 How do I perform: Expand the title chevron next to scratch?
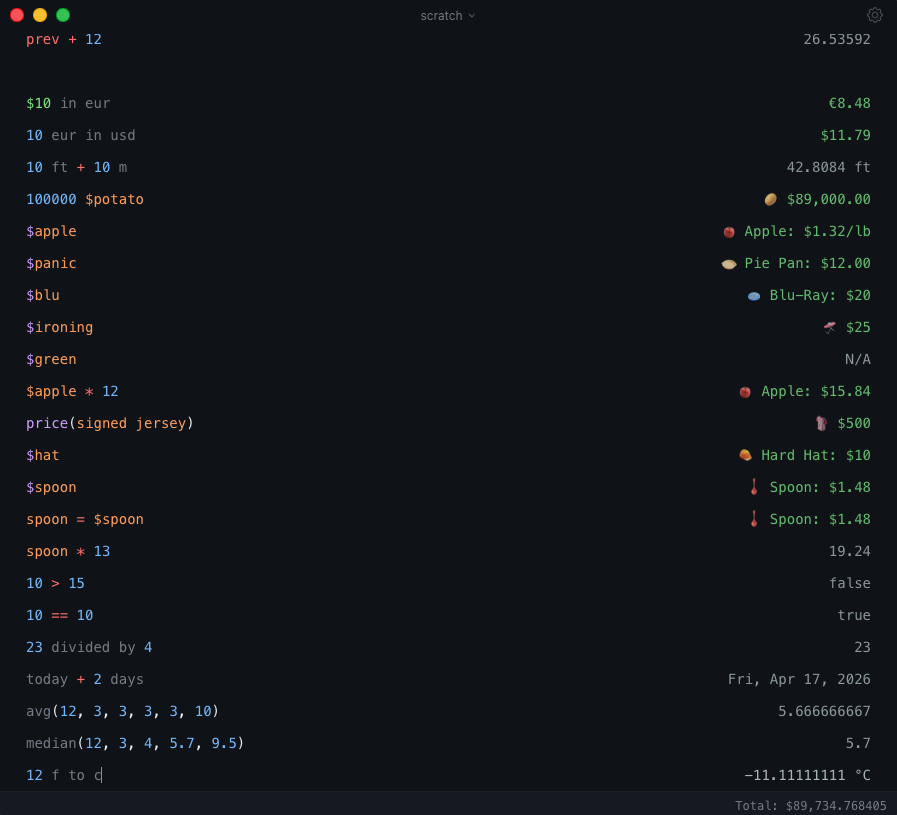[x=470, y=16]
